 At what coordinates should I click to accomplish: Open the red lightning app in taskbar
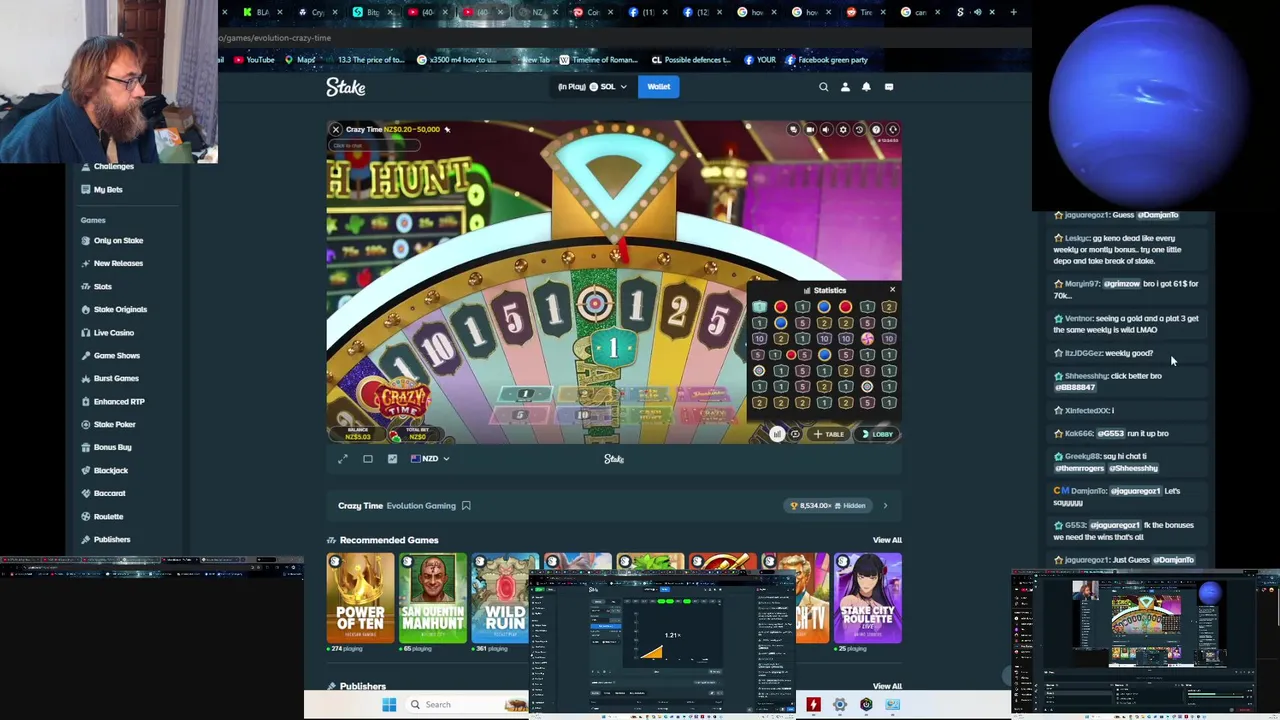point(813,704)
